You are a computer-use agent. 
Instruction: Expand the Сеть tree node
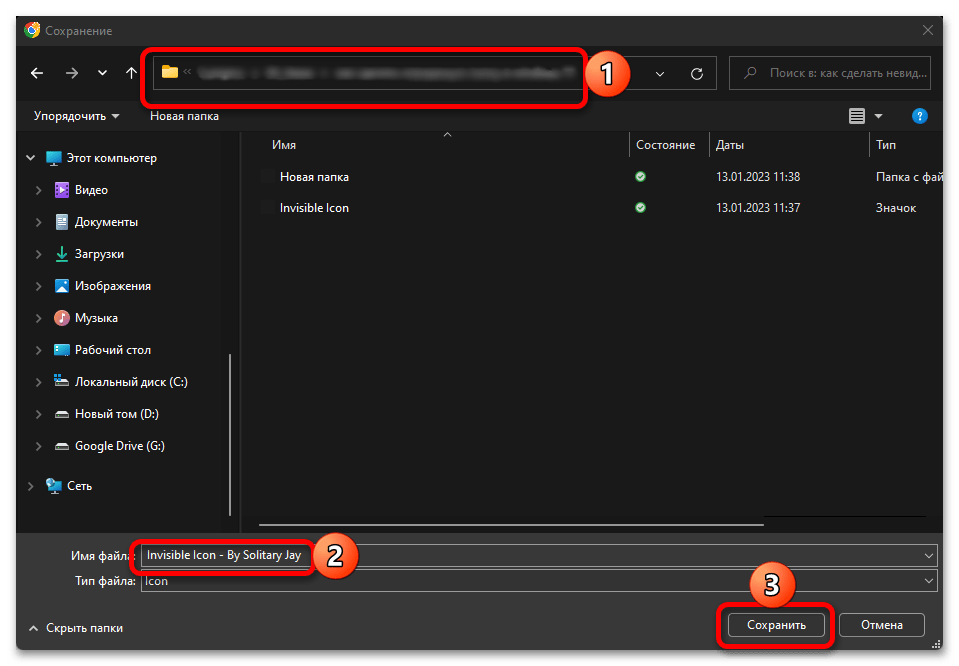pyautogui.click(x=29, y=486)
